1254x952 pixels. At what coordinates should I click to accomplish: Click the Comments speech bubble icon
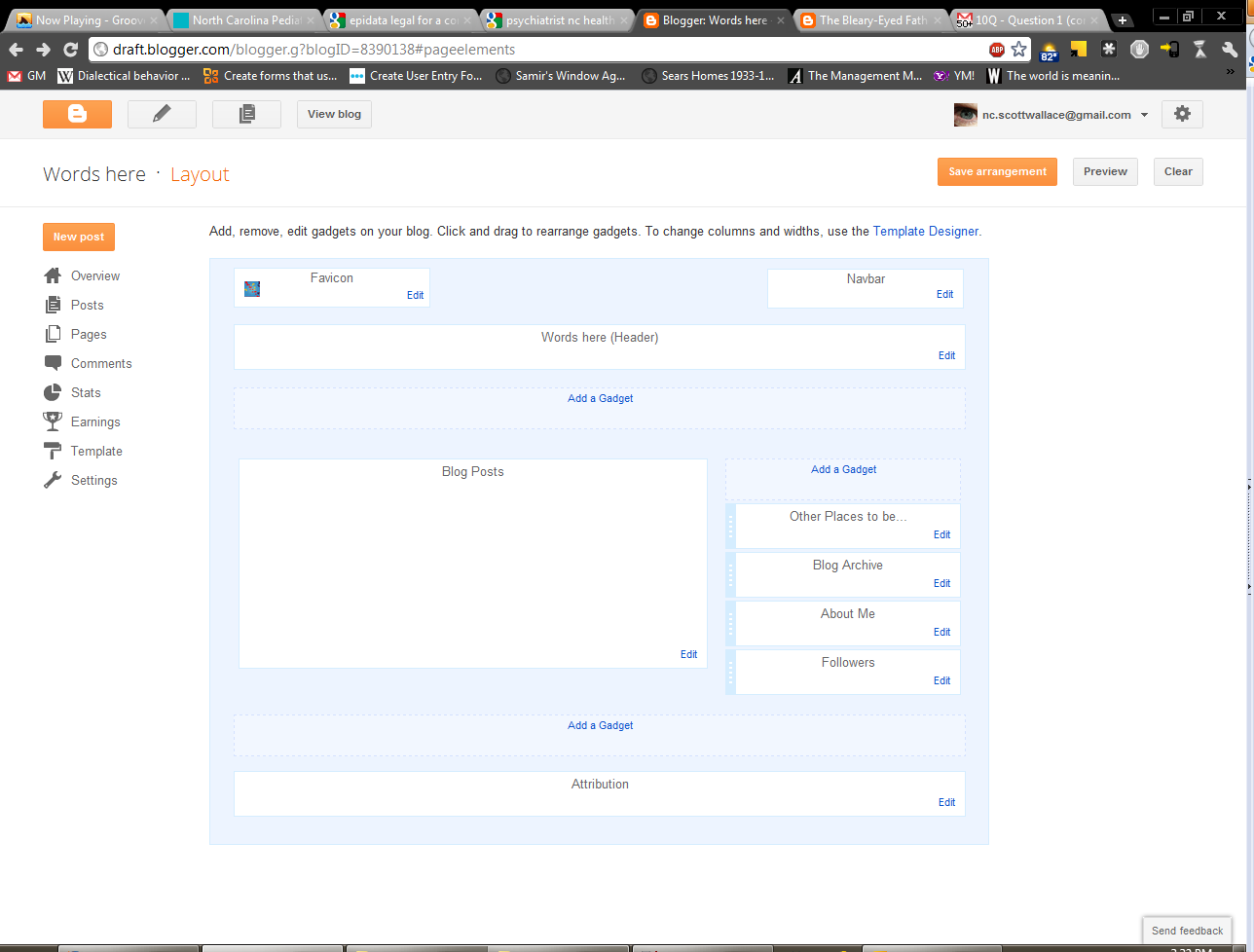click(53, 363)
